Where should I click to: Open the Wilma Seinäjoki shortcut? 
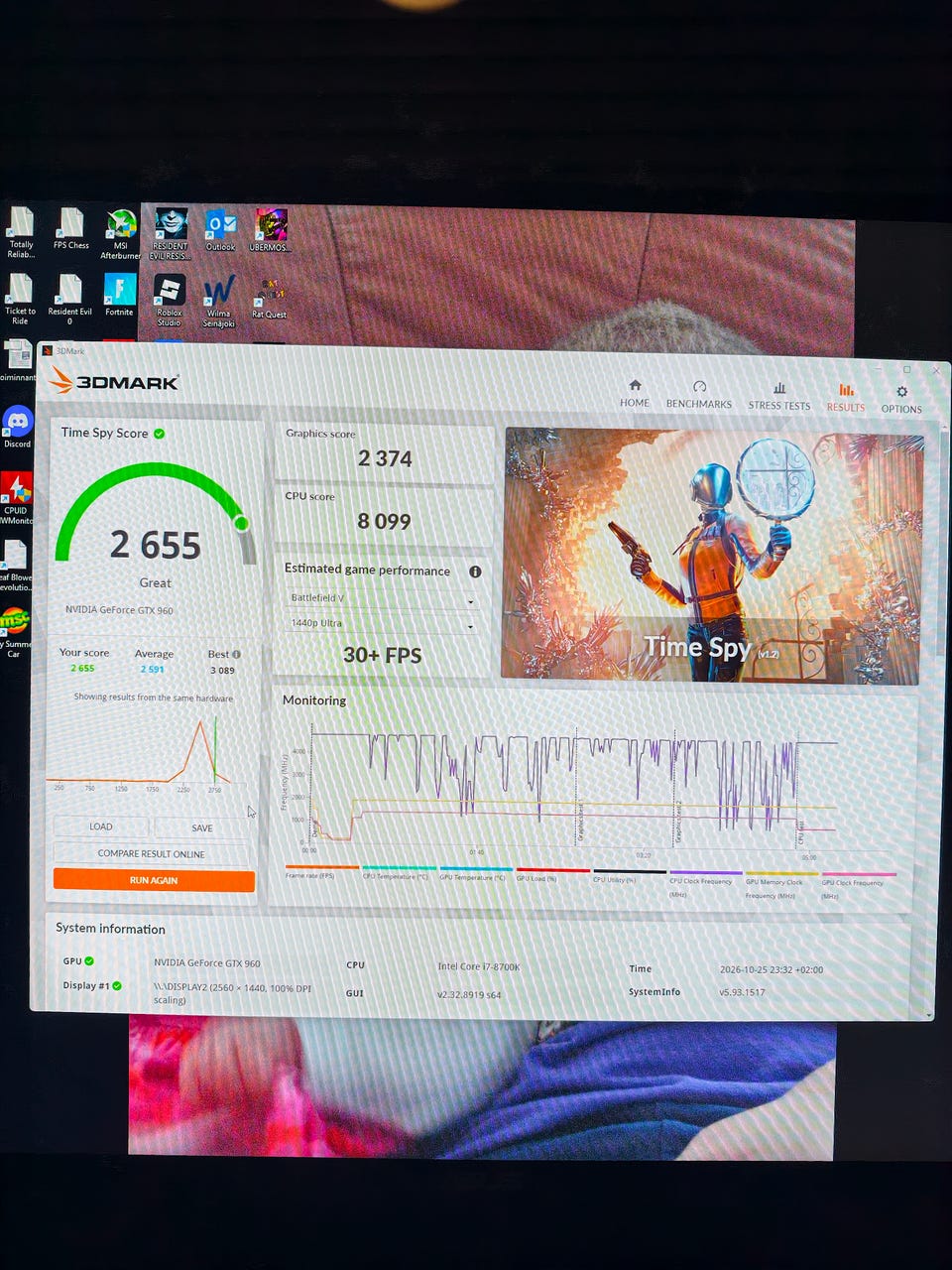(219, 302)
